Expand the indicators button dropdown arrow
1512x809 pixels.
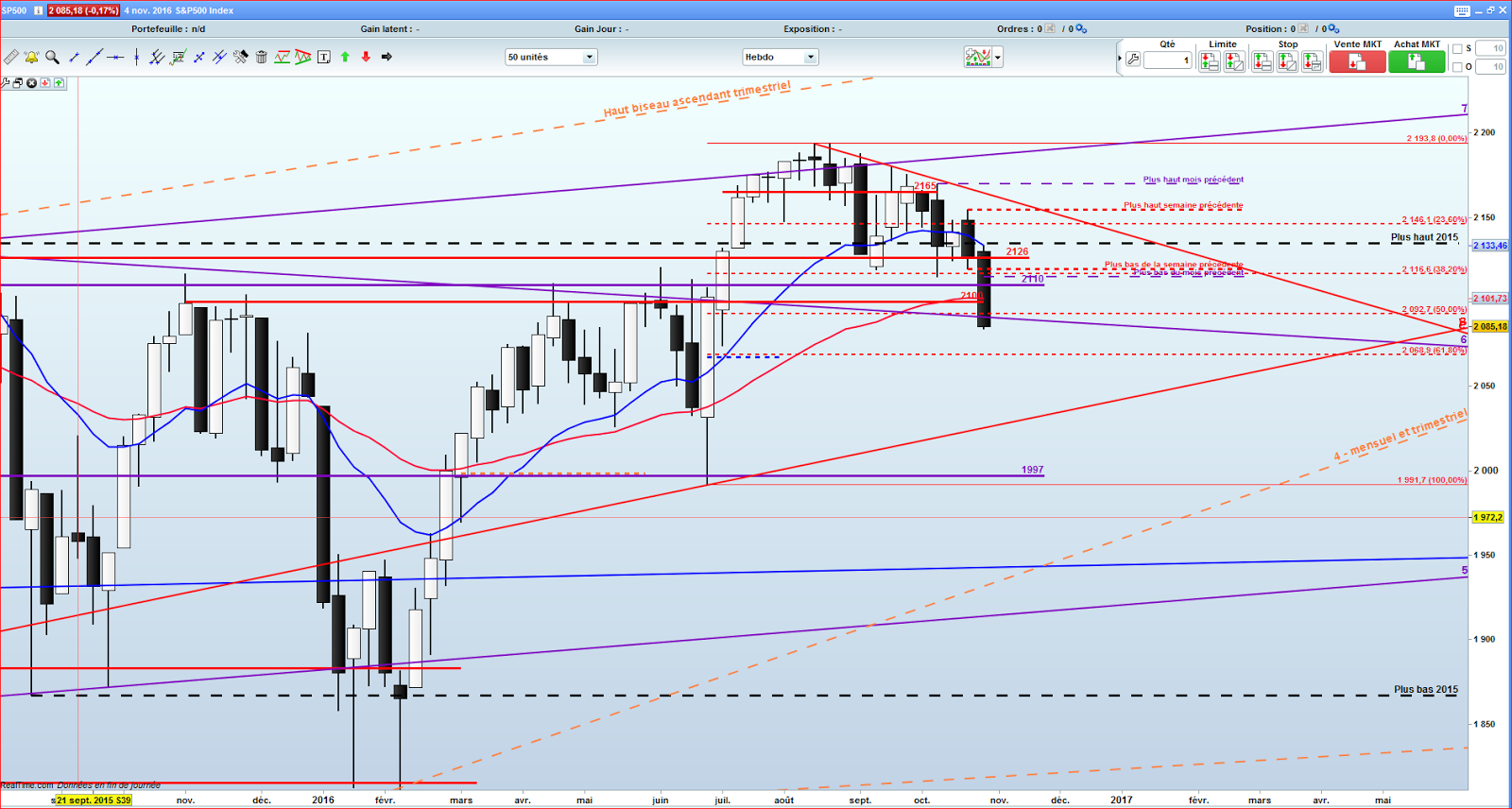[997, 58]
